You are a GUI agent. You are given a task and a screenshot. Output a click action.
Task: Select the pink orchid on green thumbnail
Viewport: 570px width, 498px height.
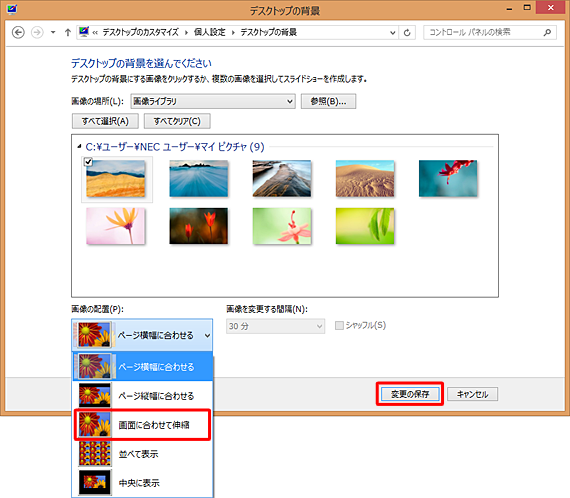pos(282,226)
